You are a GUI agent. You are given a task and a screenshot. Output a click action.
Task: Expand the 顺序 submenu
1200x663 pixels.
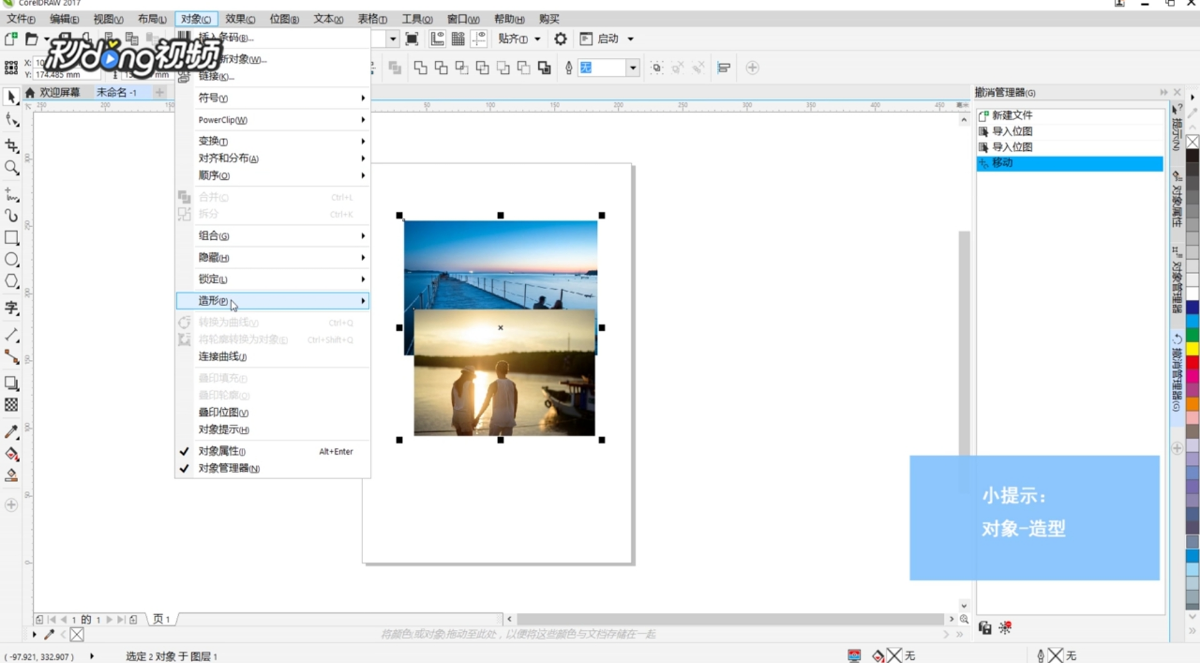pyautogui.click(x=272, y=175)
